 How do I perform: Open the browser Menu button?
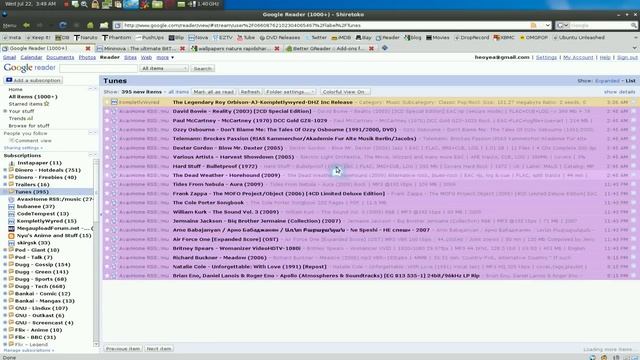pos(9,25)
